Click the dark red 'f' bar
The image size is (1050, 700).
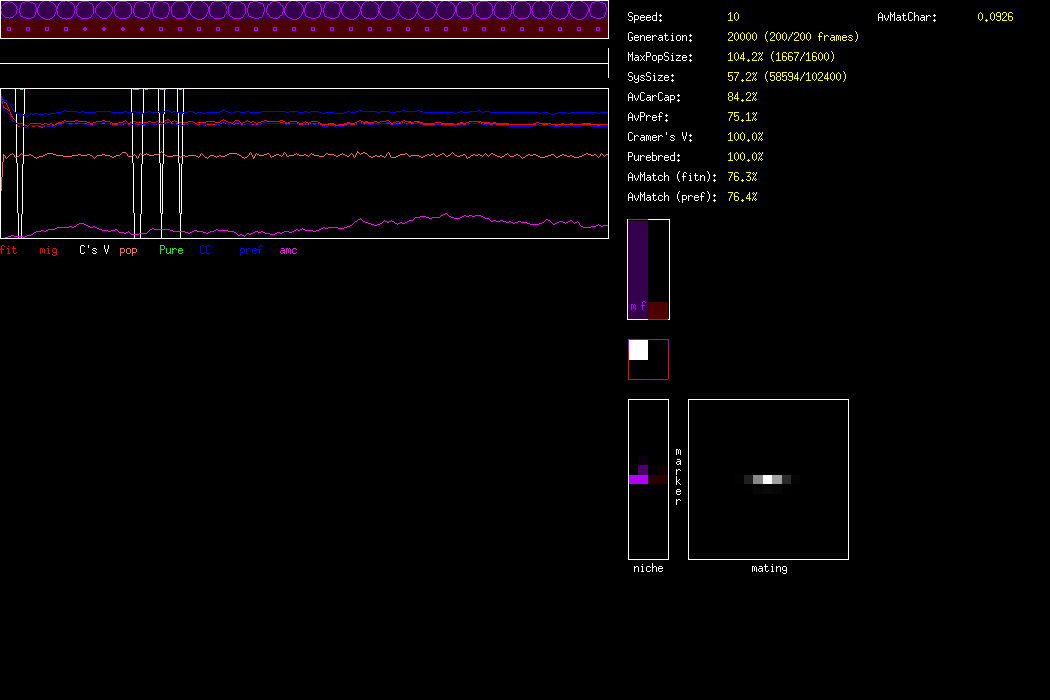(x=657, y=310)
